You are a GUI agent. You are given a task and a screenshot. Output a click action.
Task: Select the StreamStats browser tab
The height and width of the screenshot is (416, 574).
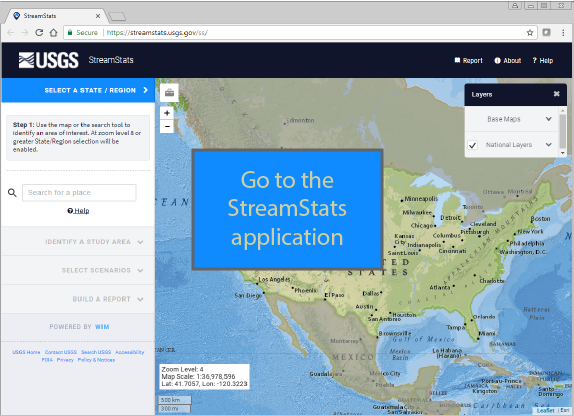[56, 16]
